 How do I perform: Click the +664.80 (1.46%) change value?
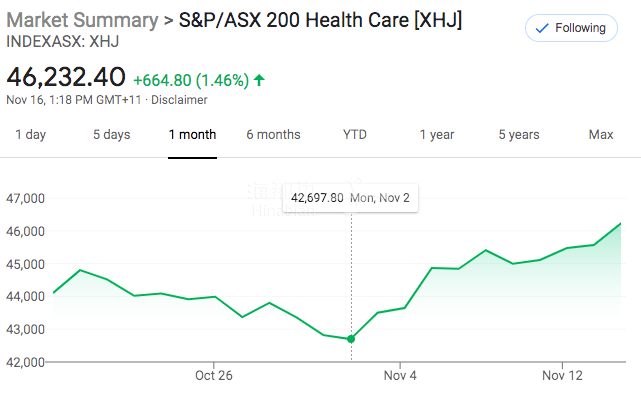tap(191, 80)
